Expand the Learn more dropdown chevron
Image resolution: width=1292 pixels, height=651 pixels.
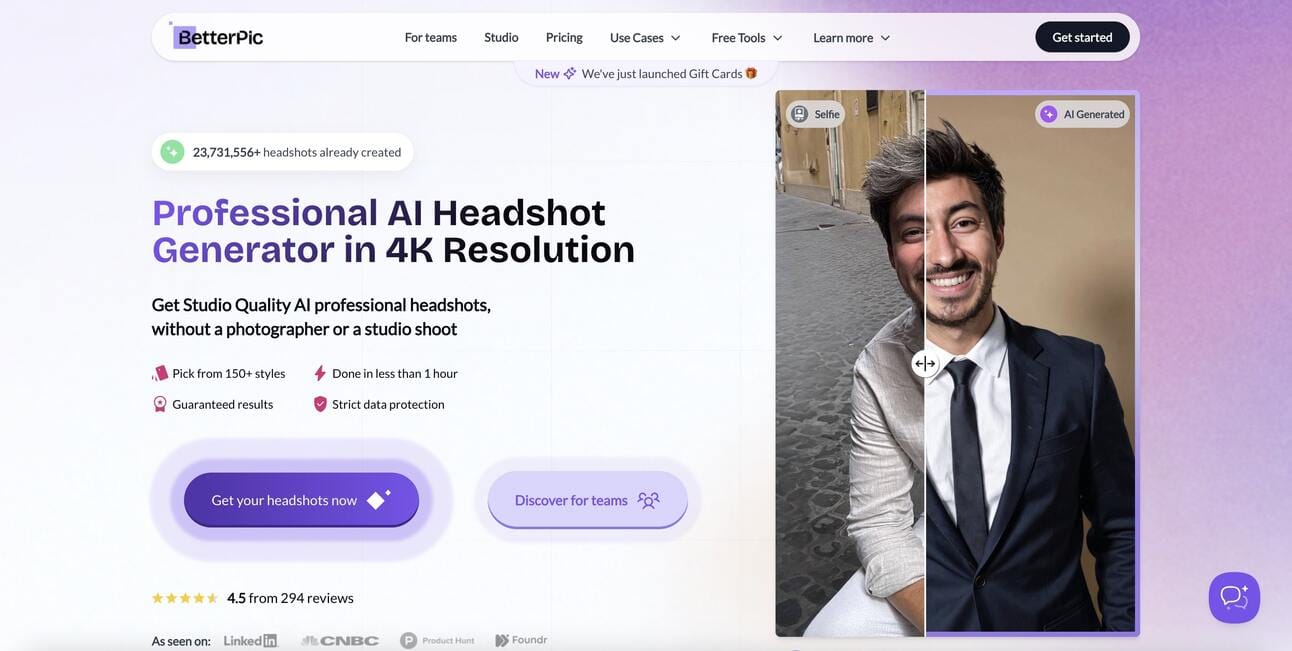coord(885,38)
